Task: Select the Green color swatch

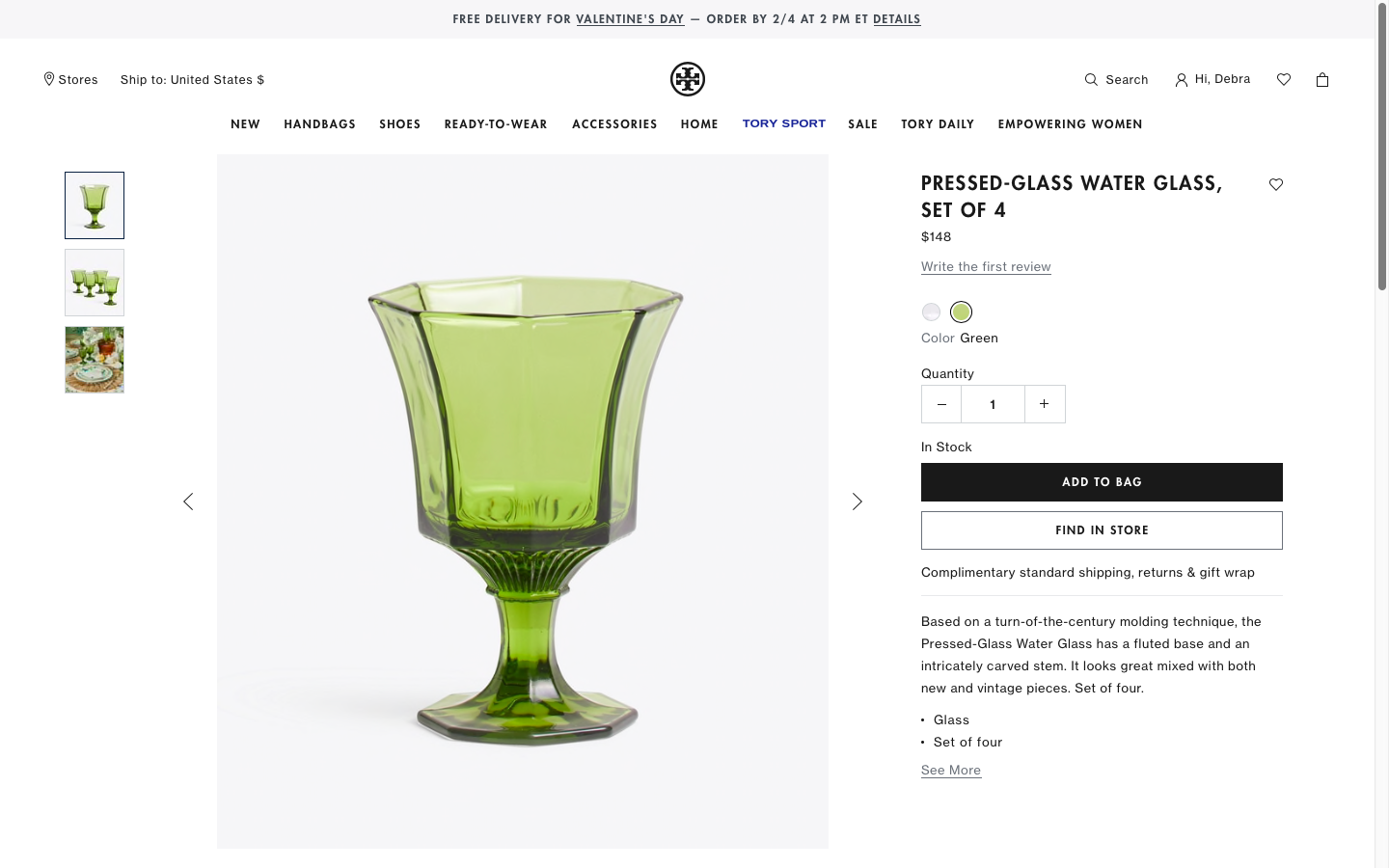Action: point(961,312)
